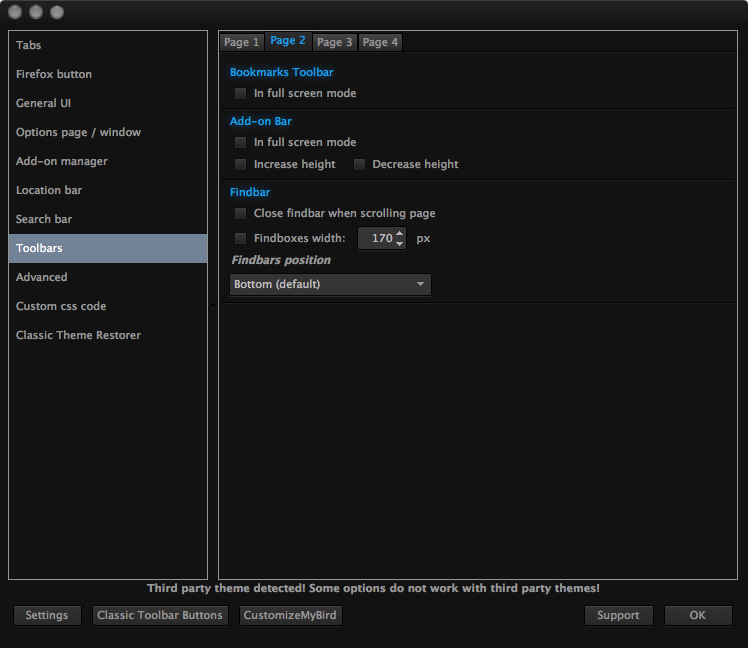Open the Advanced category
The width and height of the screenshot is (748, 648).
tap(108, 277)
